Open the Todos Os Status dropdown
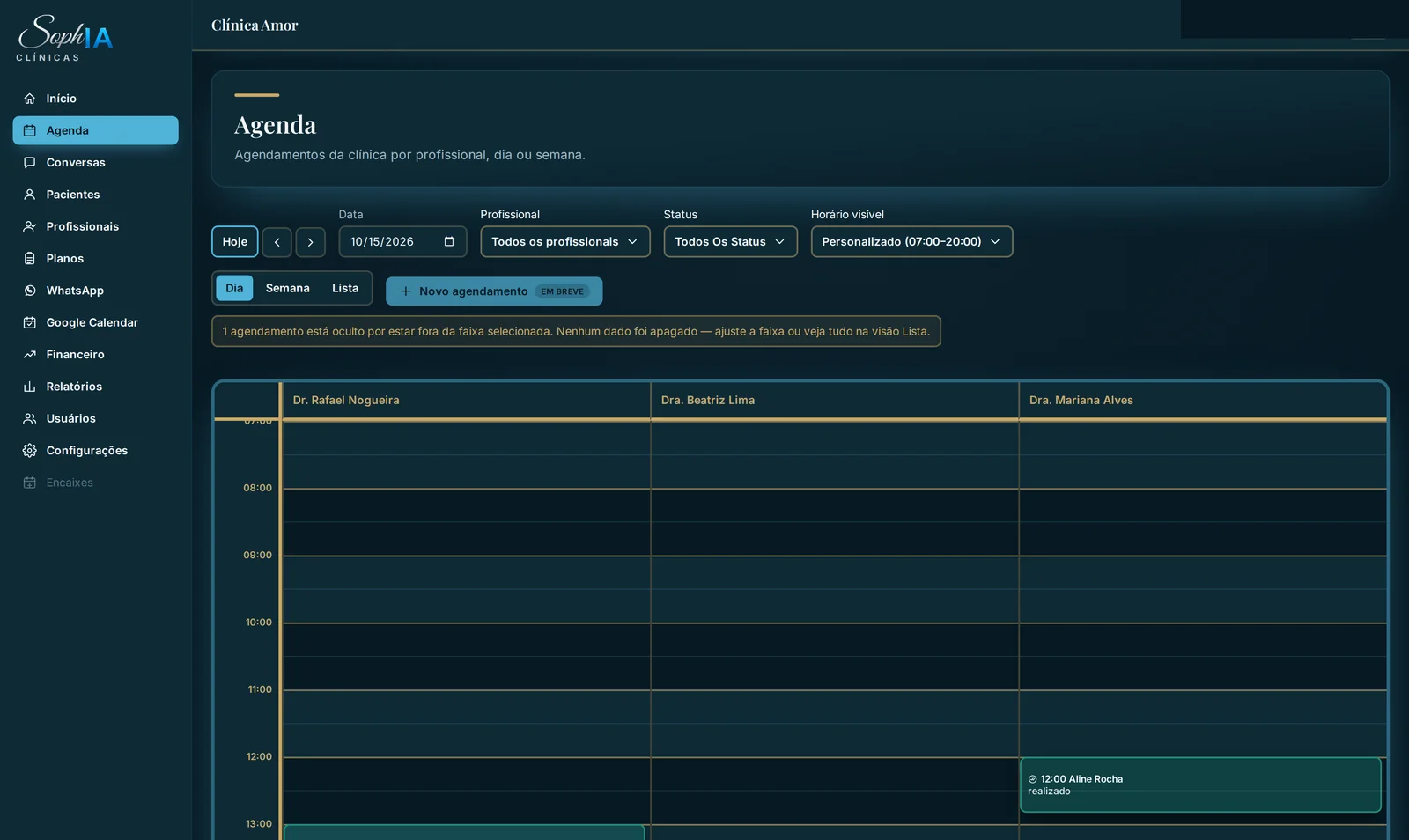The image size is (1409, 840). click(x=731, y=242)
